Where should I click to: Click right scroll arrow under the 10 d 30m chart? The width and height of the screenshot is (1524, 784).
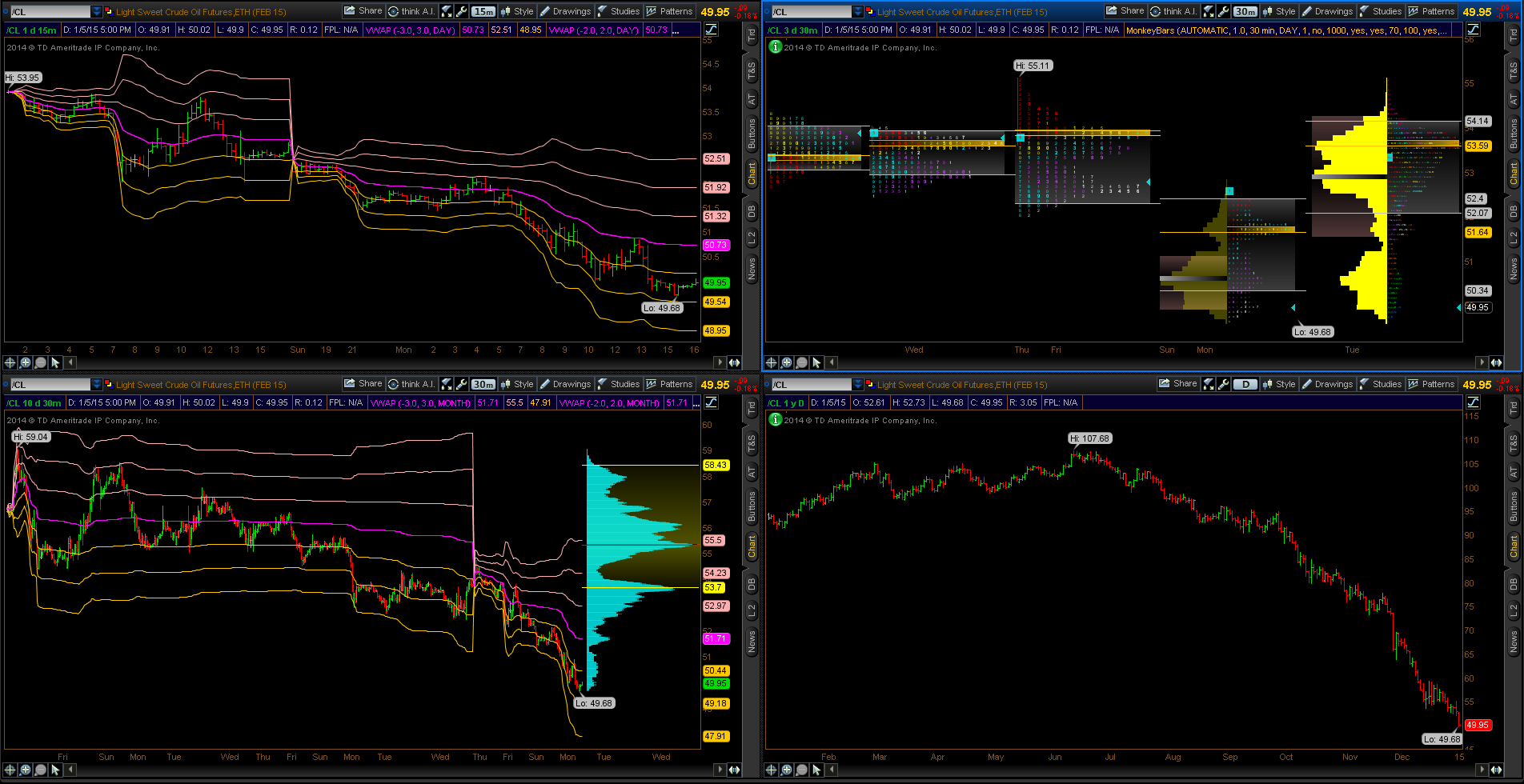point(719,770)
